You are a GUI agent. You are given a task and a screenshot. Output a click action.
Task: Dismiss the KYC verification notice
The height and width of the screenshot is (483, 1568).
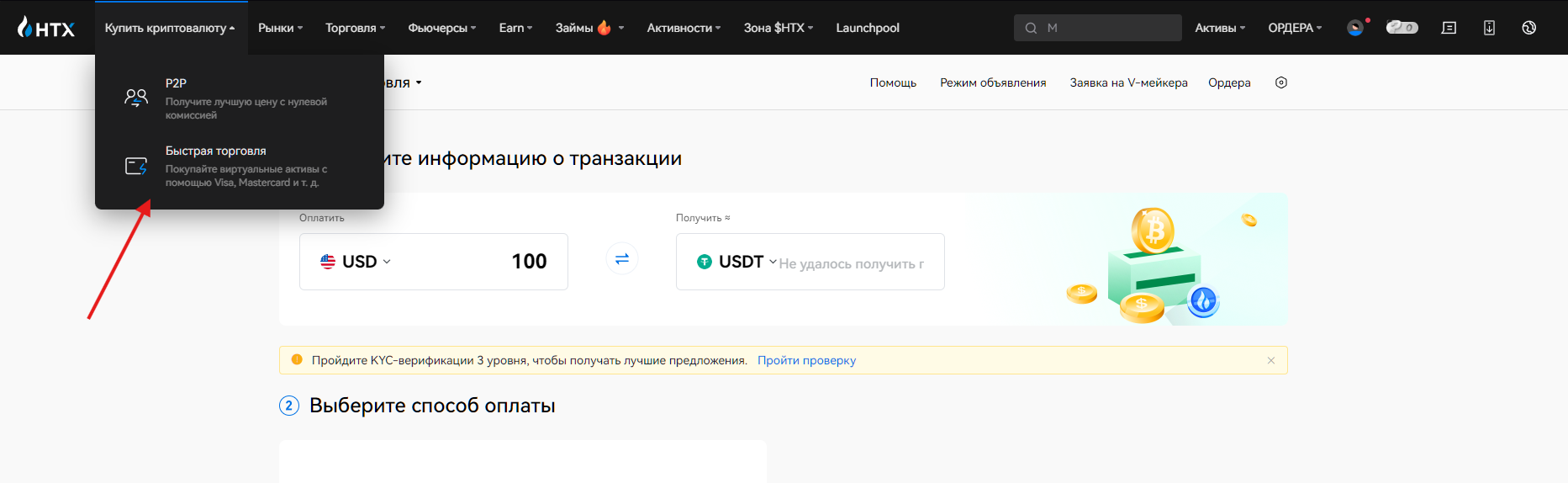pyautogui.click(x=1271, y=360)
